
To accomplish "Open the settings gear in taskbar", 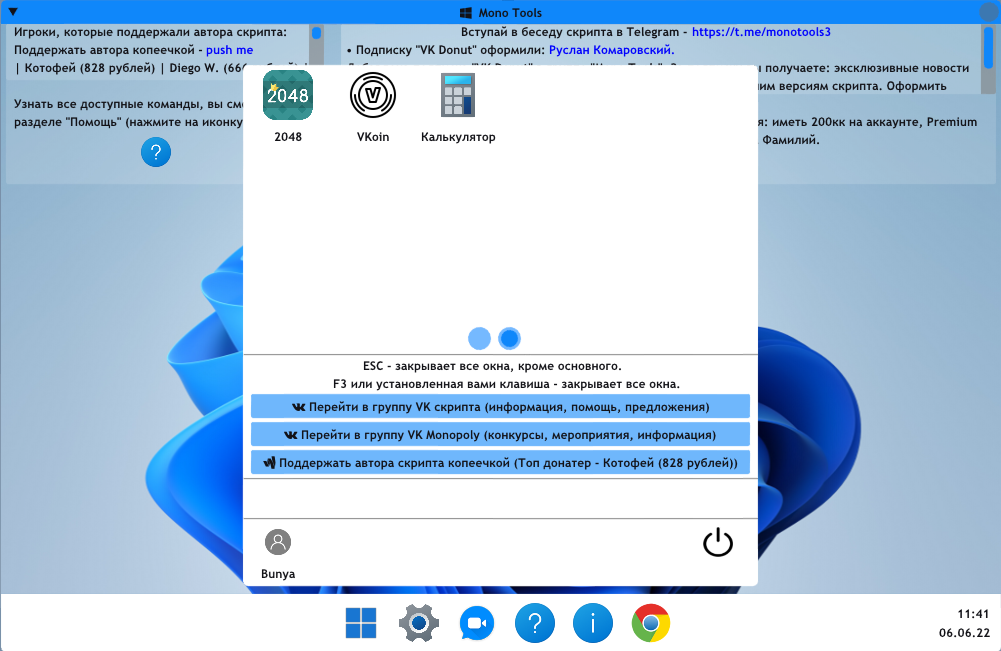I will coord(419,623).
